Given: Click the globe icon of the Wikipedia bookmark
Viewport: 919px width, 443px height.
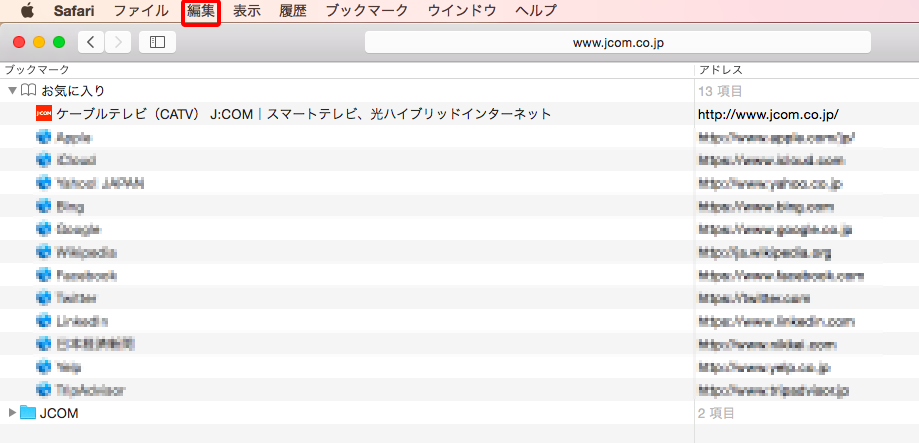Looking at the screenshot, I should (44, 252).
